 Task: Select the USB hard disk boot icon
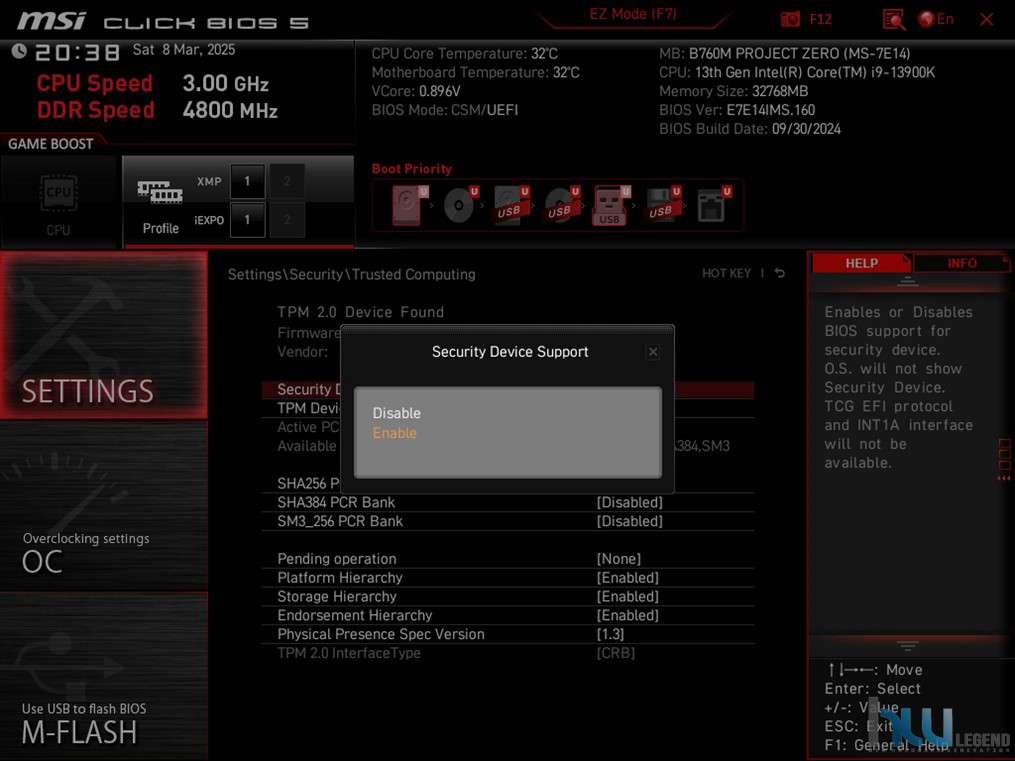click(511, 205)
